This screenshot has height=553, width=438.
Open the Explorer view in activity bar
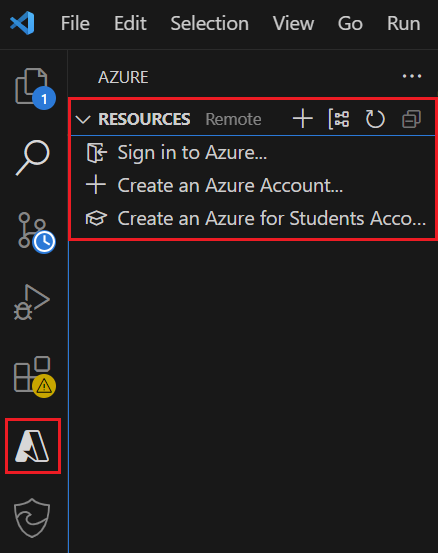tap(34, 87)
